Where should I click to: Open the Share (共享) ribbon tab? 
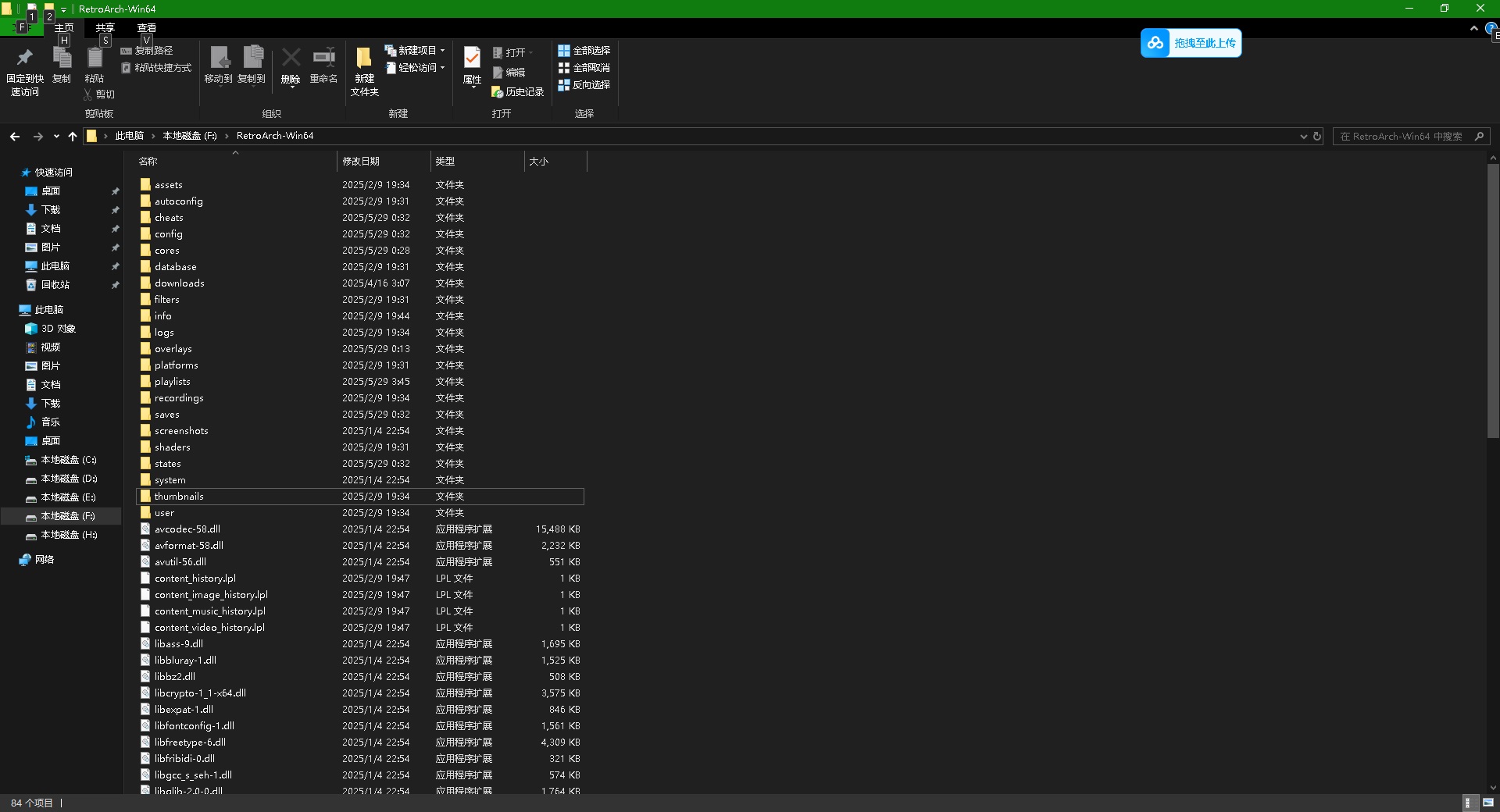click(105, 28)
